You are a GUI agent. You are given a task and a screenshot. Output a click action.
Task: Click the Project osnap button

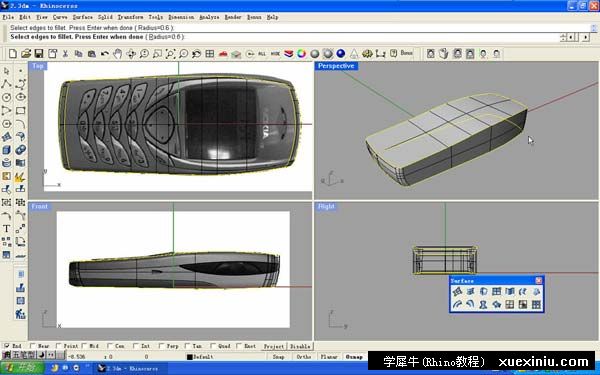pyautogui.click(x=274, y=346)
